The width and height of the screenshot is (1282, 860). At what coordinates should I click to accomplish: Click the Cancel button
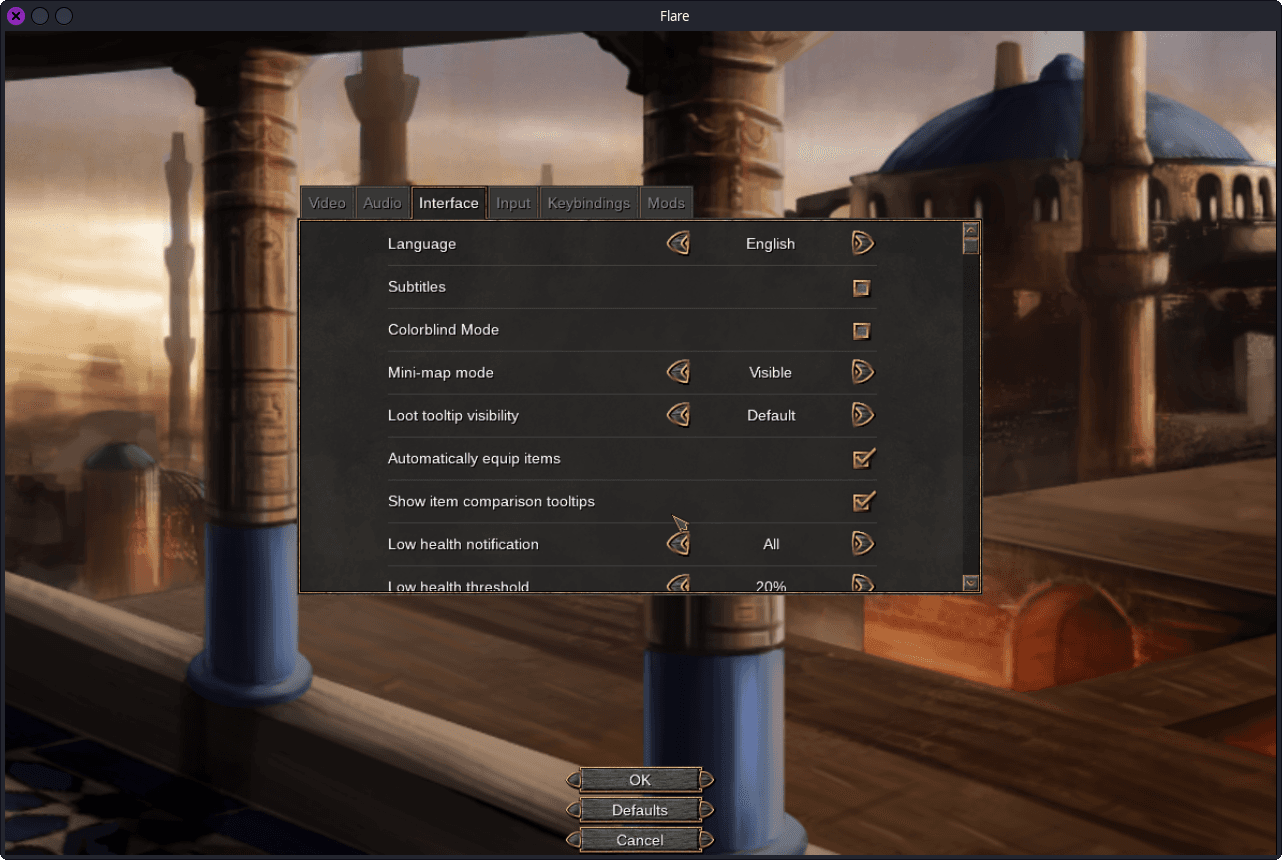click(x=640, y=840)
